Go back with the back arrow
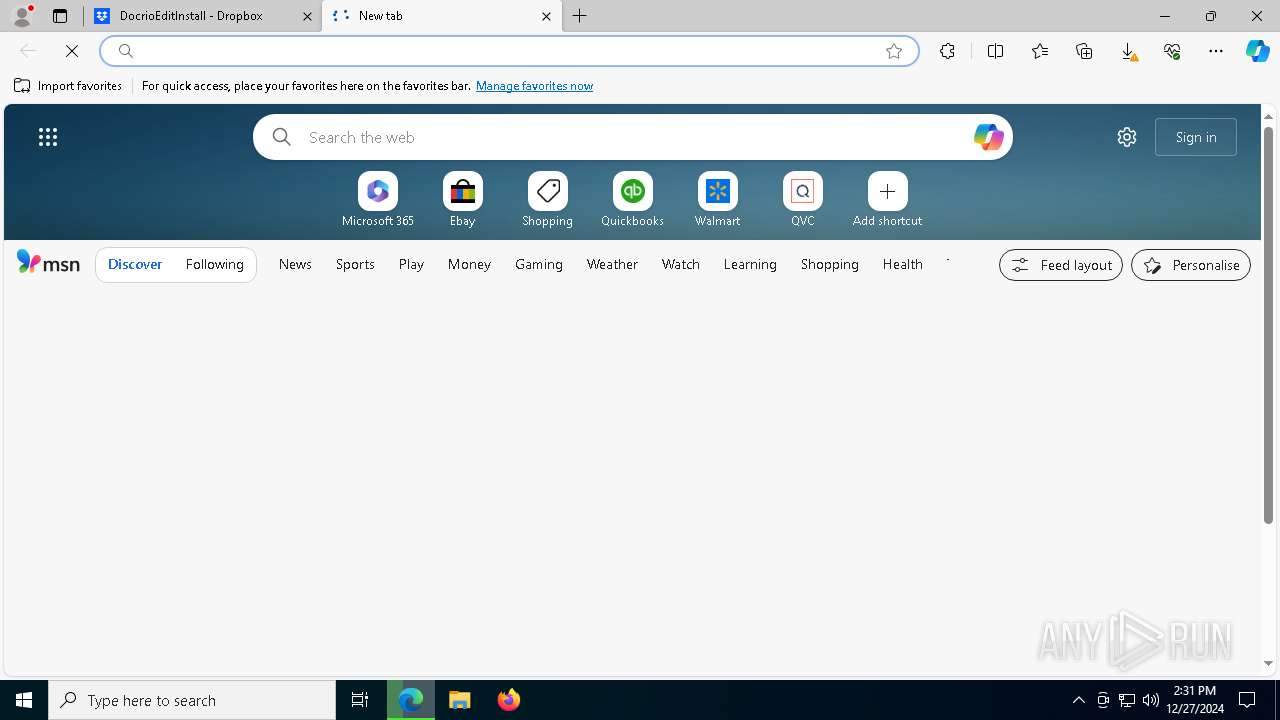 (28, 51)
